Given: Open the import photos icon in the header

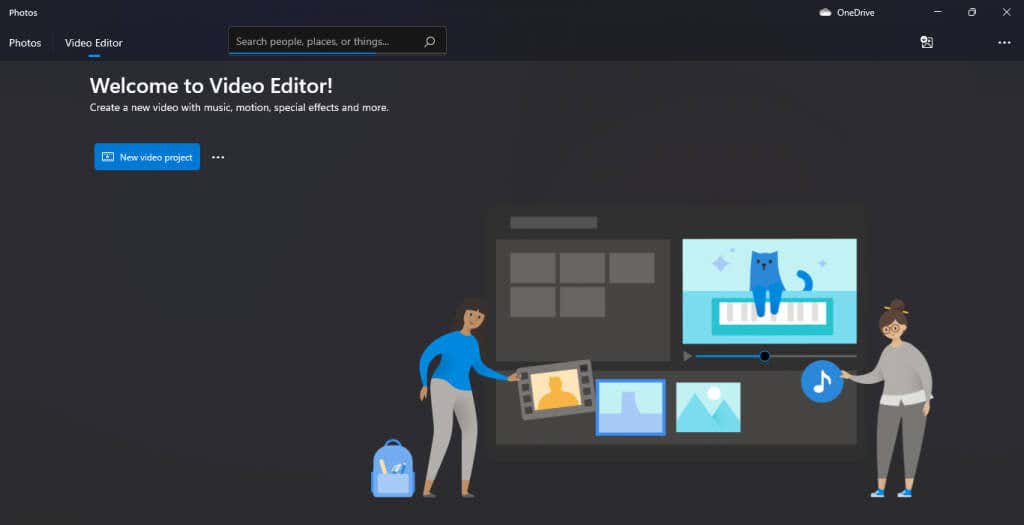Looking at the screenshot, I should [x=926, y=42].
